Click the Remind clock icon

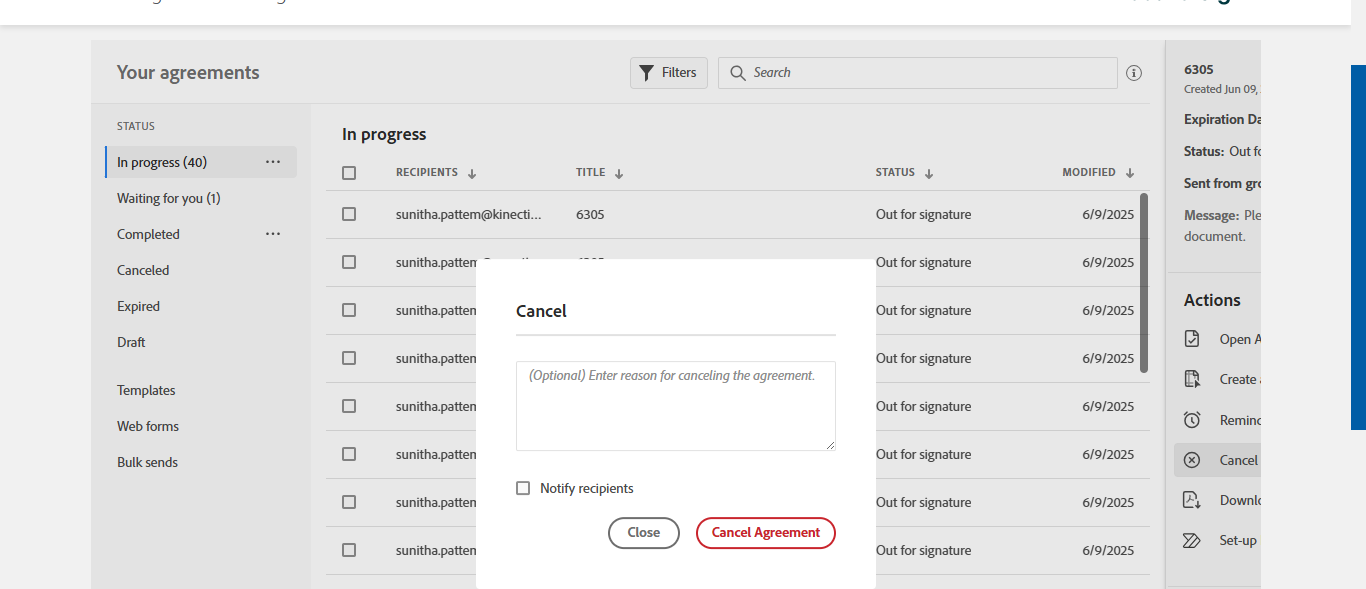pyautogui.click(x=1192, y=420)
